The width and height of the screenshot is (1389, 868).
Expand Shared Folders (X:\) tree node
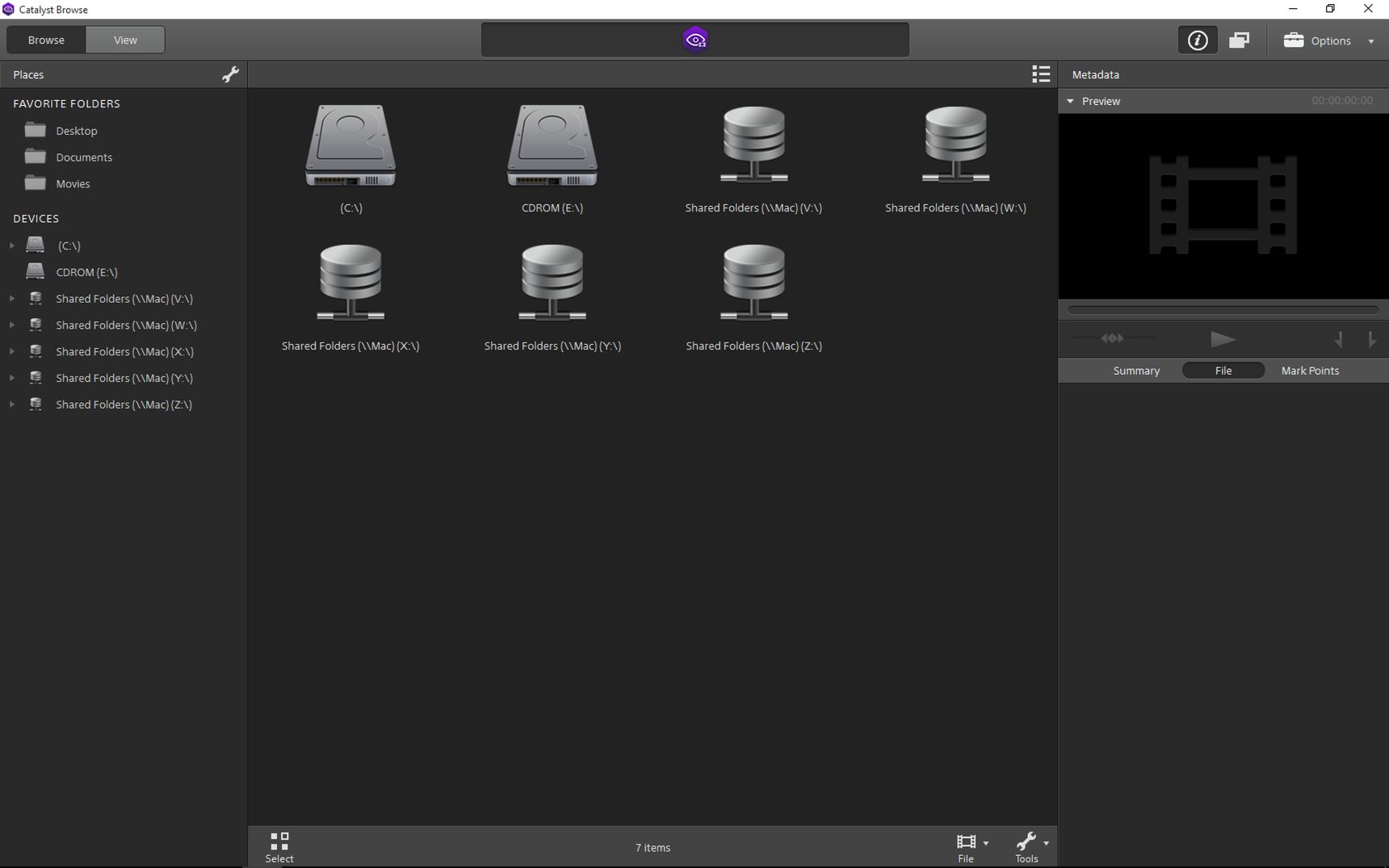[11, 351]
